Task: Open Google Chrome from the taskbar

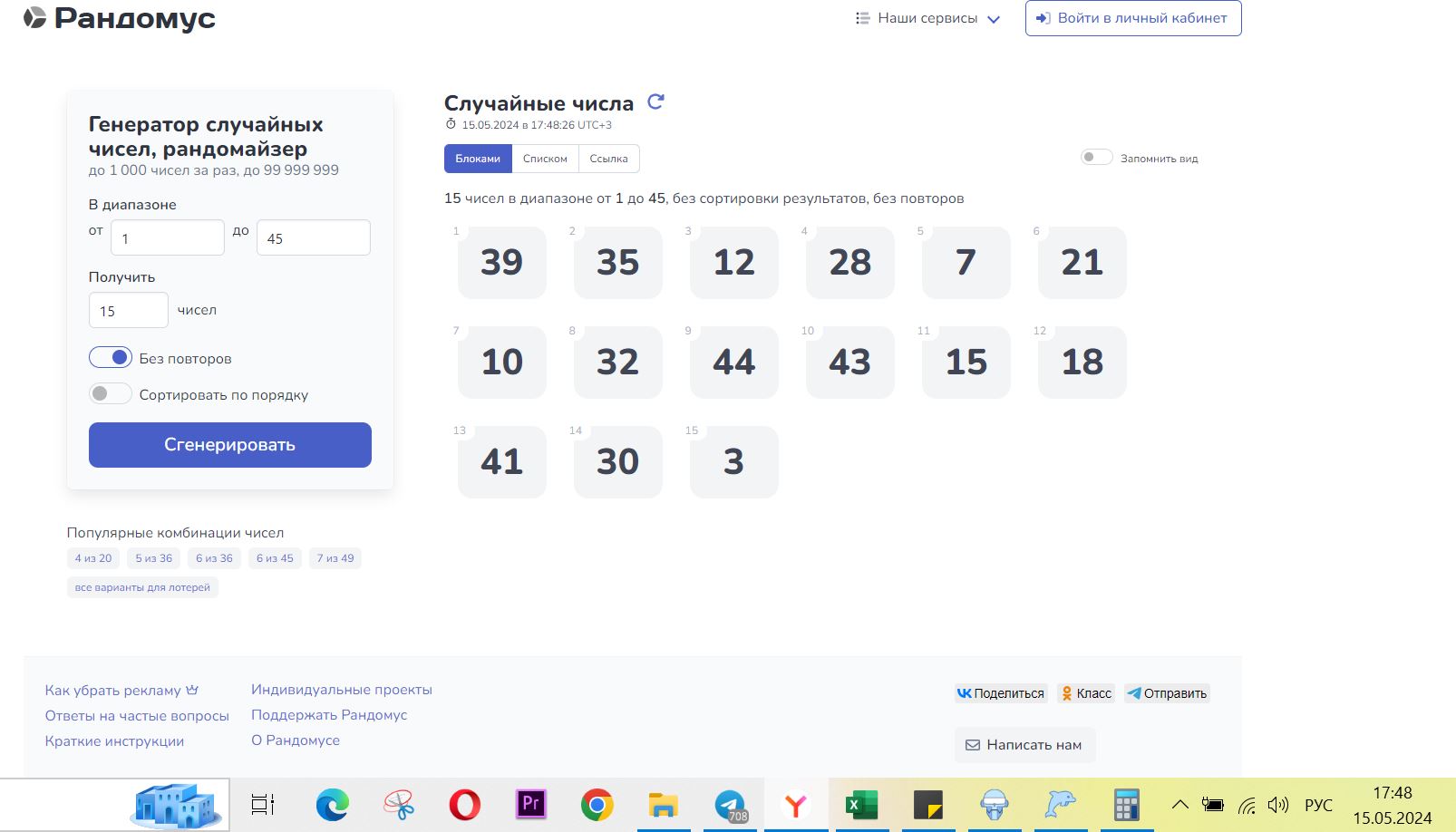Action: pyautogui.click(x=597, y=804)
